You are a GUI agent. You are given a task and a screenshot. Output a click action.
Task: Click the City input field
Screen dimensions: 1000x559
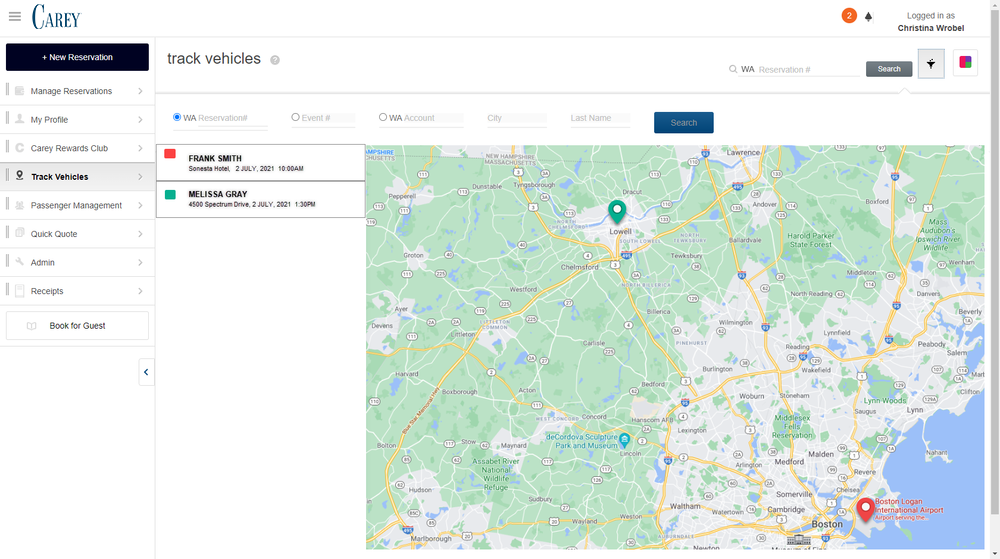tap(516, 118)
